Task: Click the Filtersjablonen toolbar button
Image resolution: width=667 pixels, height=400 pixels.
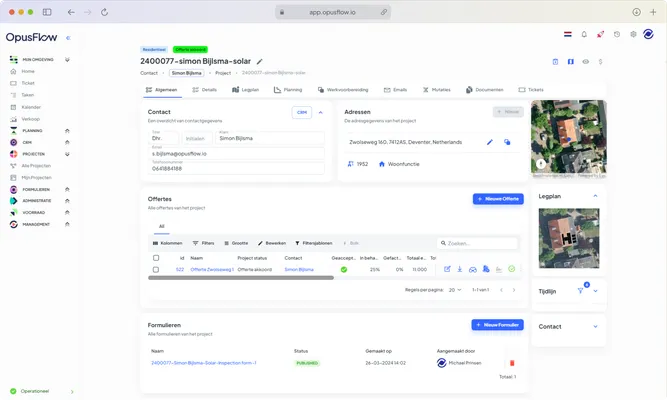Action: pyautogui.click(x=314, y=243)
